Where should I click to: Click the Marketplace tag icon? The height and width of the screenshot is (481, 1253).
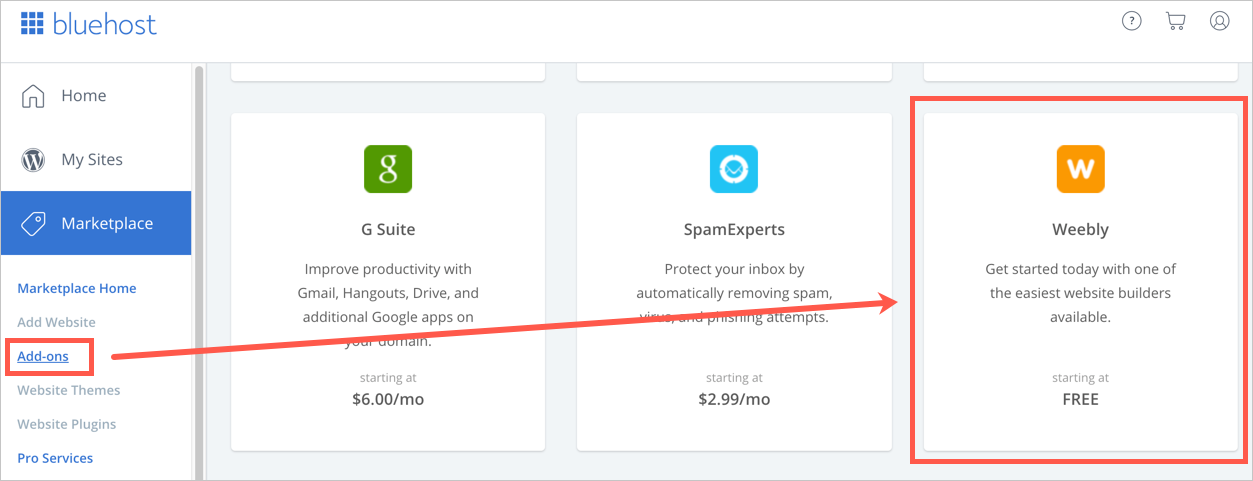point(33,223)
